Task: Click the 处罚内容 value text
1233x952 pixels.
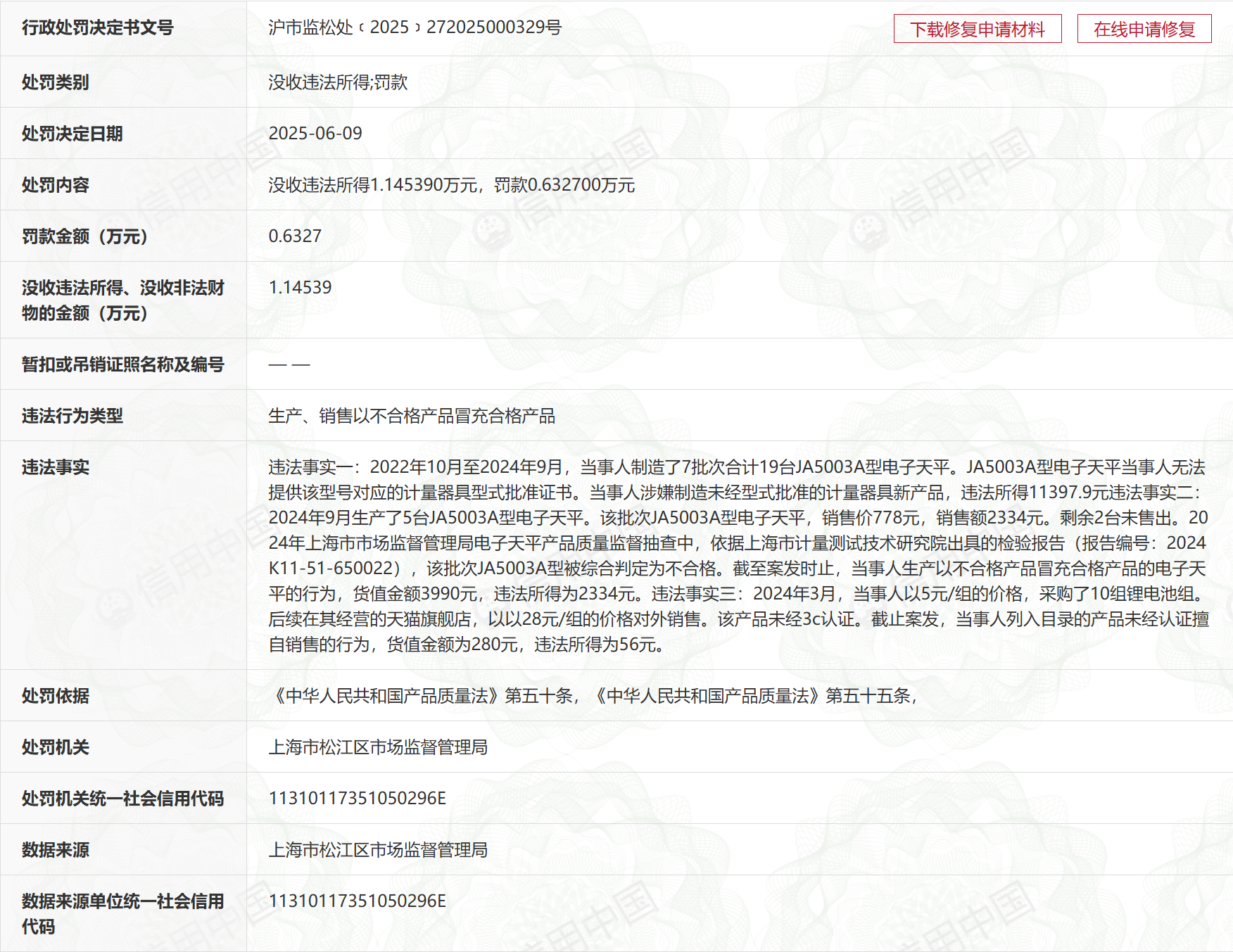Action: 451,185
